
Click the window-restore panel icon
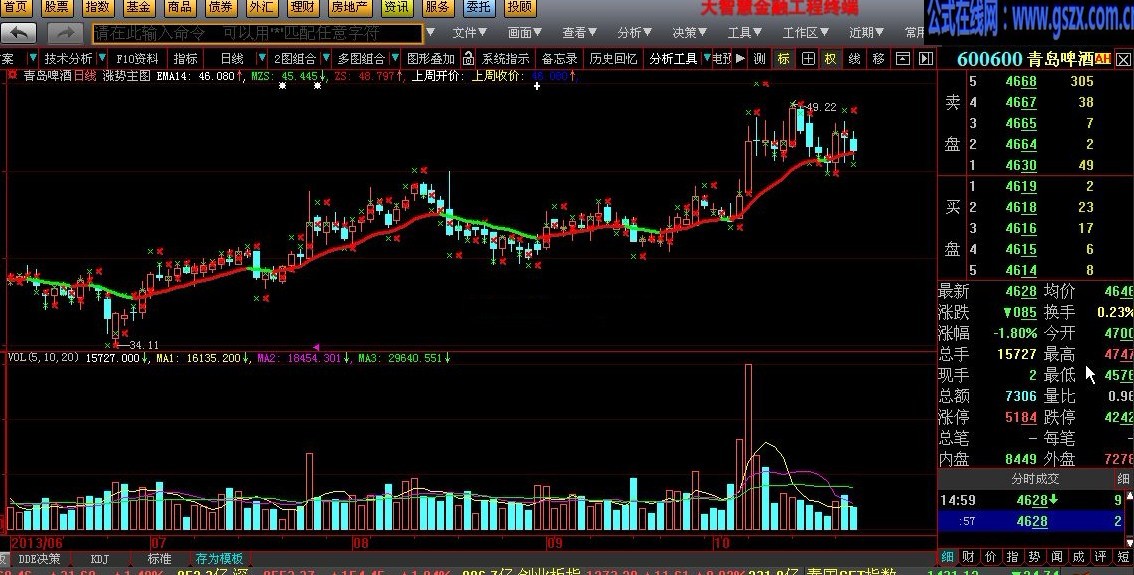[903, 59]
